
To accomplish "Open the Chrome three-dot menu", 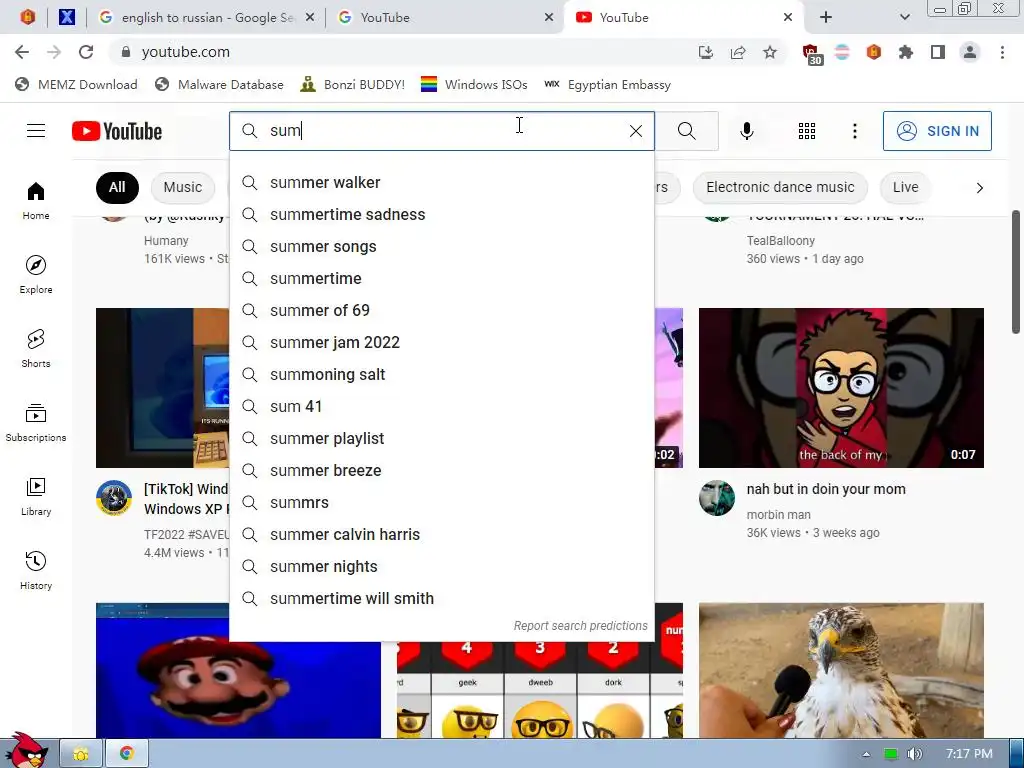I will [x=1002, y=52].
